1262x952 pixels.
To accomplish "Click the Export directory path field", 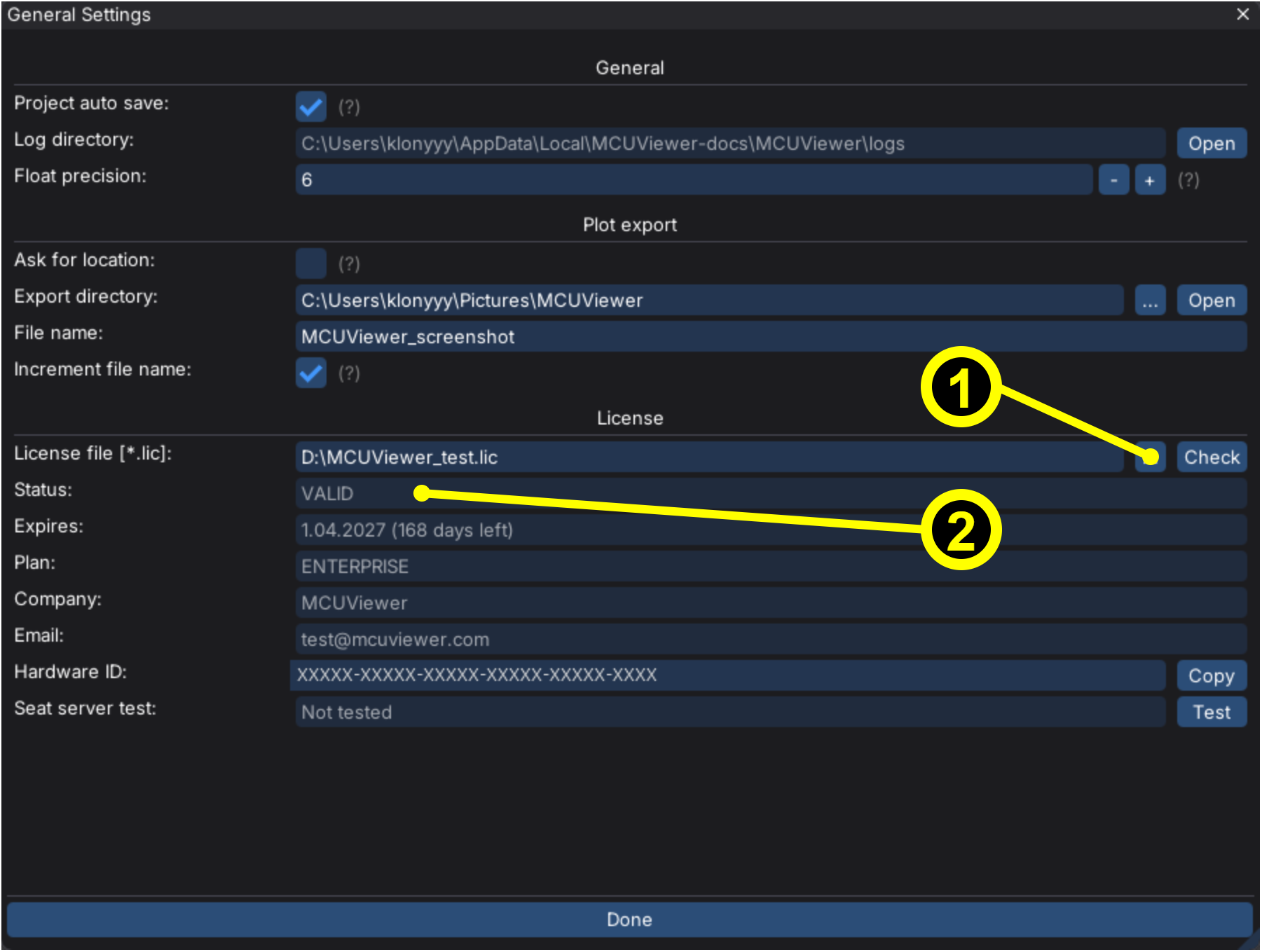I will [x=709, y=301].
